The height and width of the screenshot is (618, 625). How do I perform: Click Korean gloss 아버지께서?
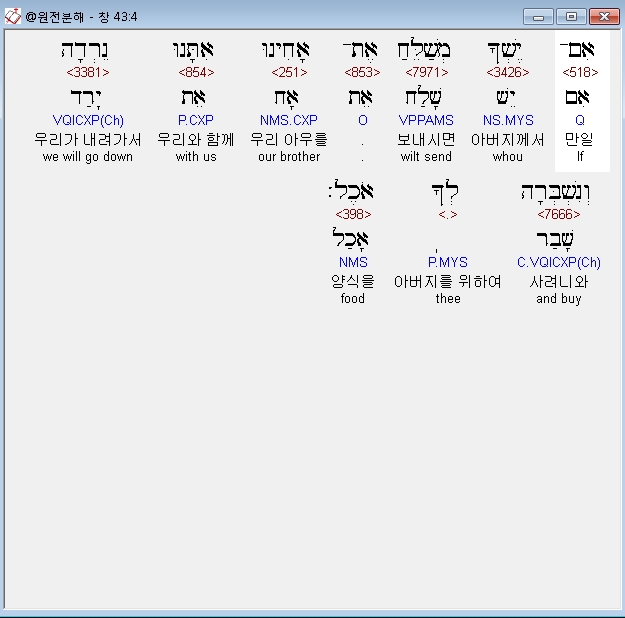tap(508, 140)
